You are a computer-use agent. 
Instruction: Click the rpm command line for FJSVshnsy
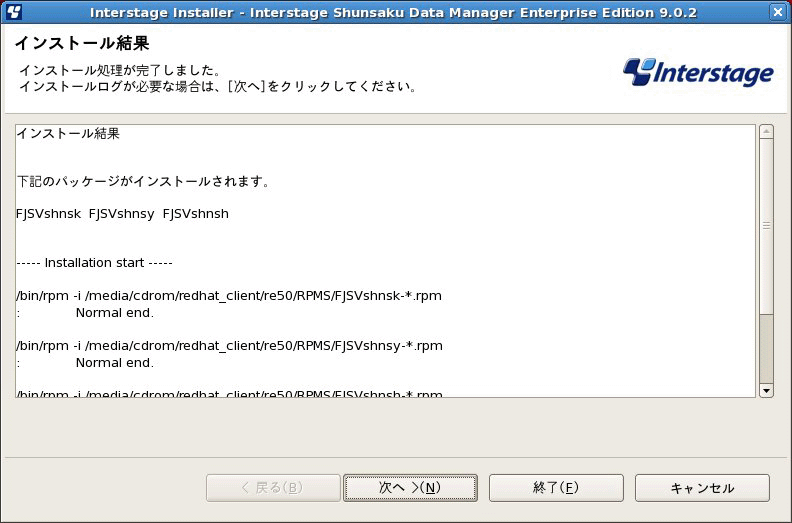click(229, 346)
